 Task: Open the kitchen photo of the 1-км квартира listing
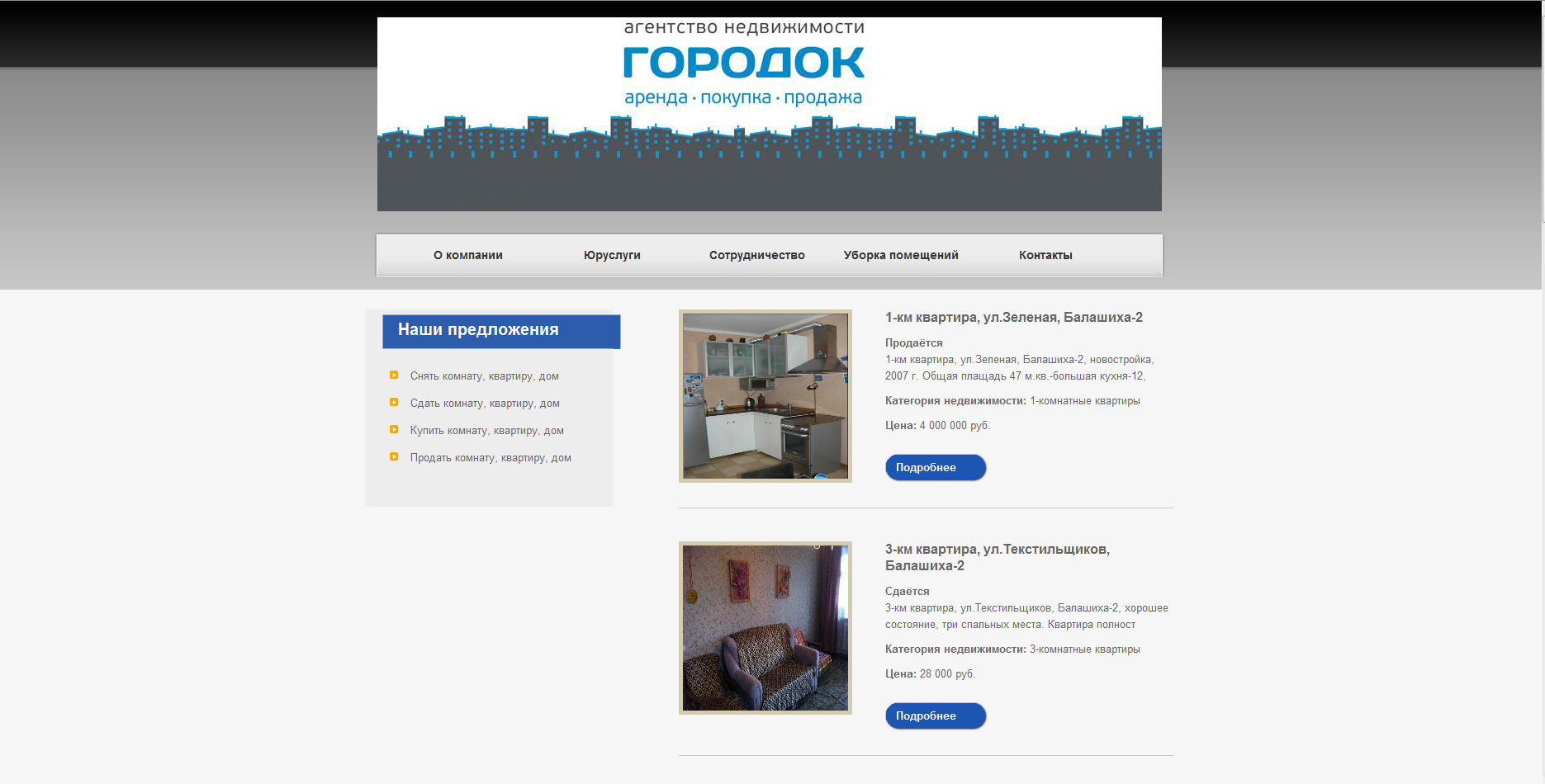[x=765, y=396]
